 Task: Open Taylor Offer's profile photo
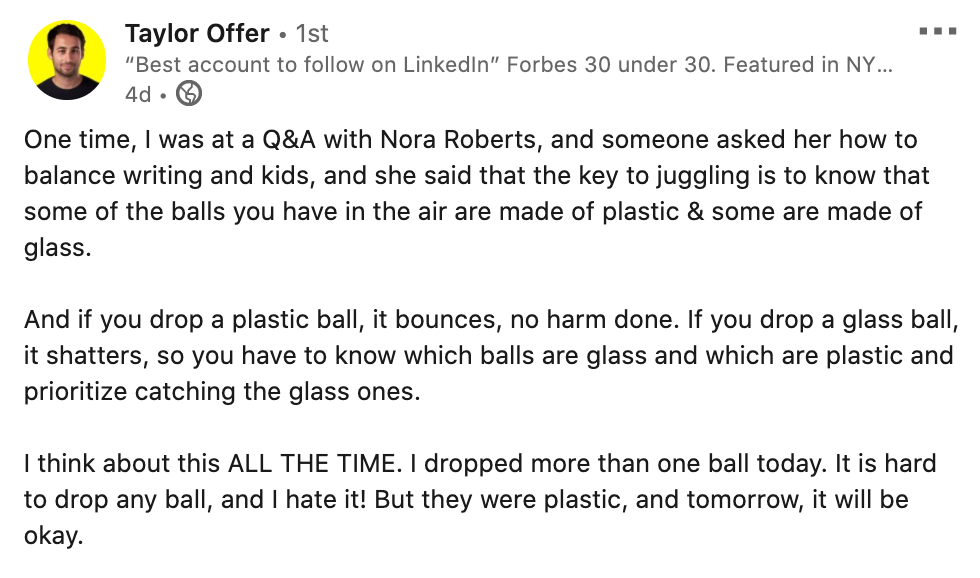[67, 60]
